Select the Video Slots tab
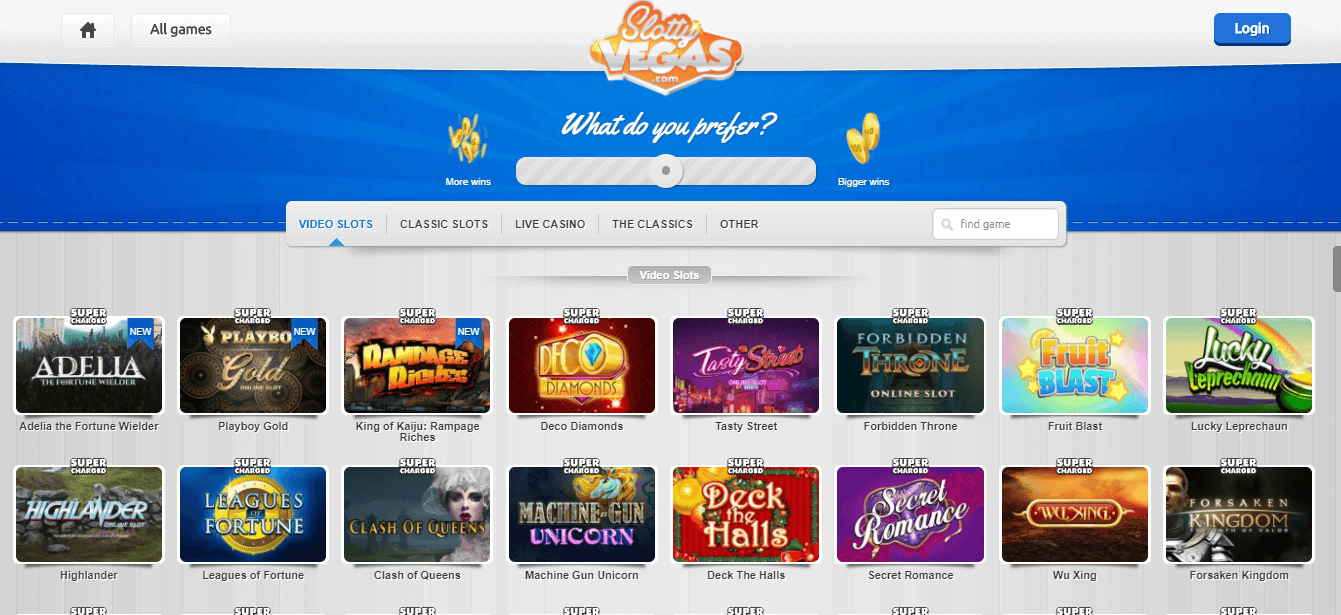Screen dimensions: 1341x615 (x=336, y=224)
